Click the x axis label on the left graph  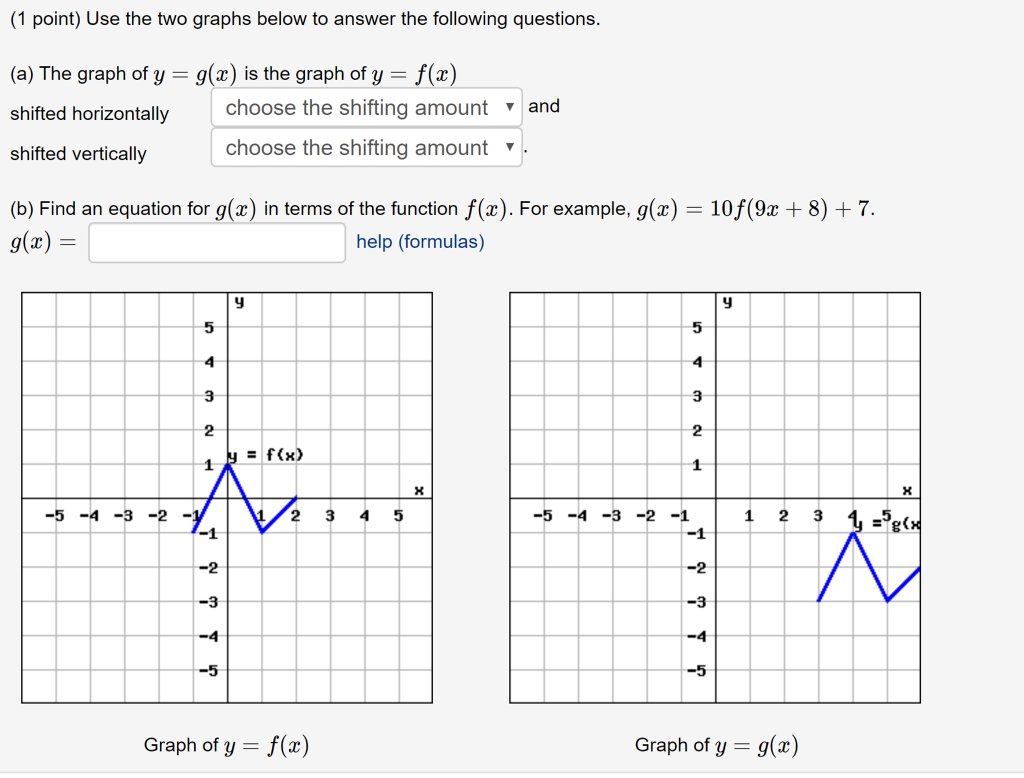(x=419, y=489)
